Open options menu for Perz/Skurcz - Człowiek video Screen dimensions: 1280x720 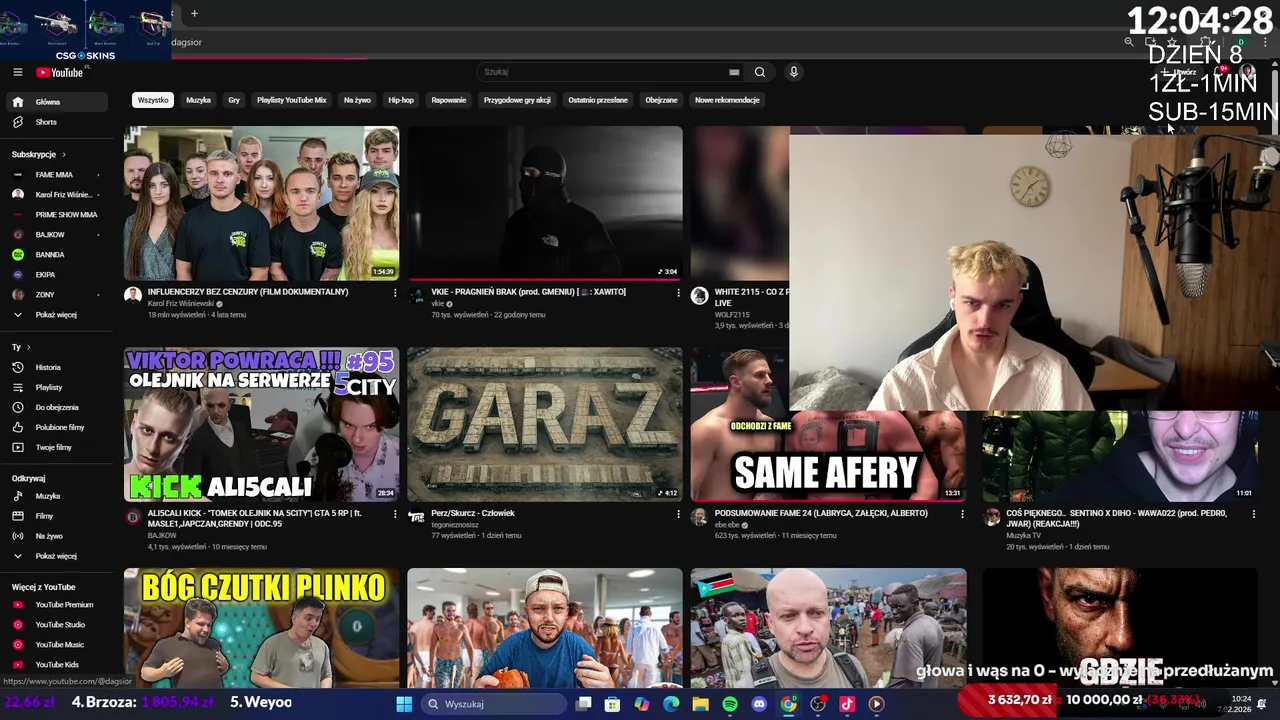click(x=678, y=514)
